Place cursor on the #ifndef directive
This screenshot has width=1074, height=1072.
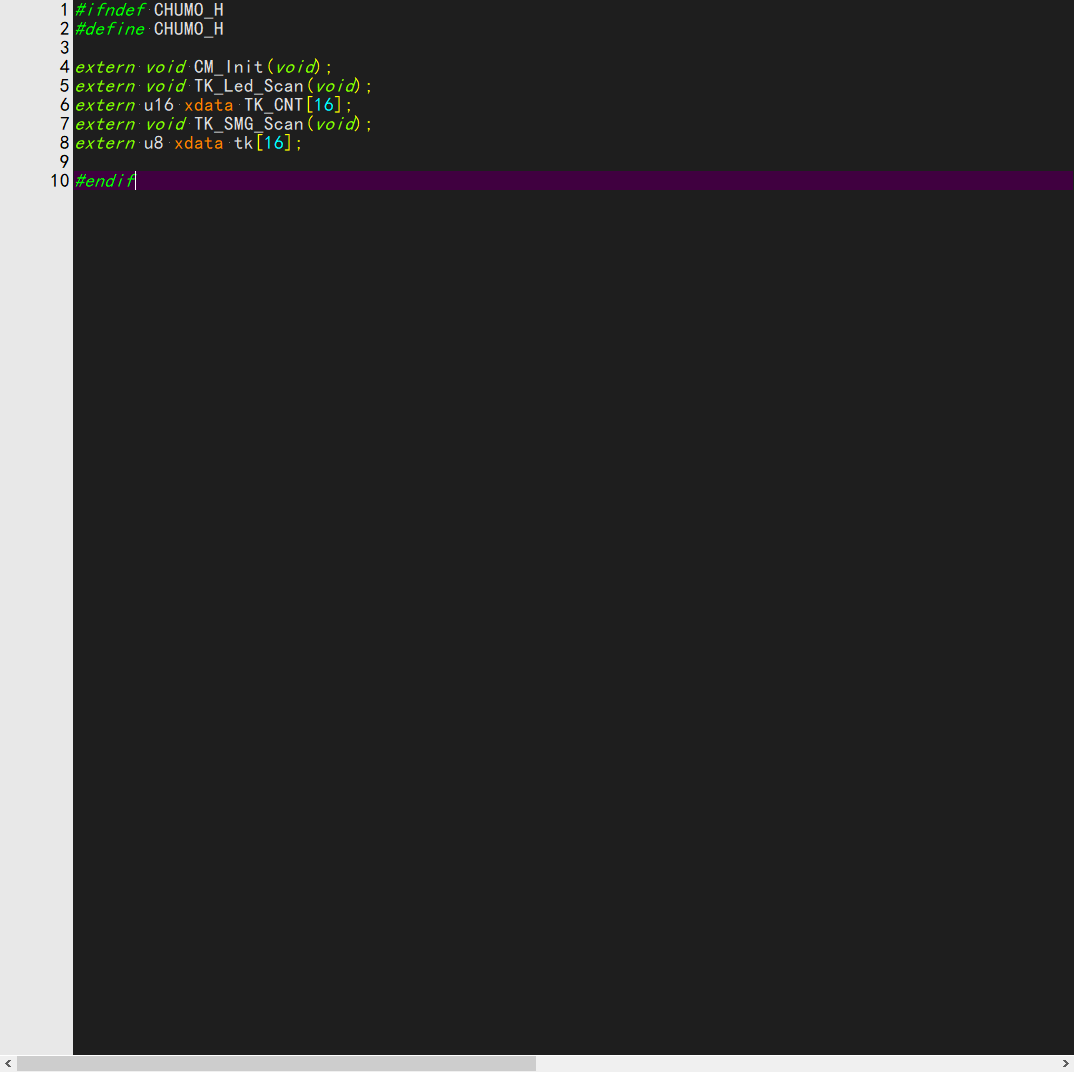pos(109,10)
